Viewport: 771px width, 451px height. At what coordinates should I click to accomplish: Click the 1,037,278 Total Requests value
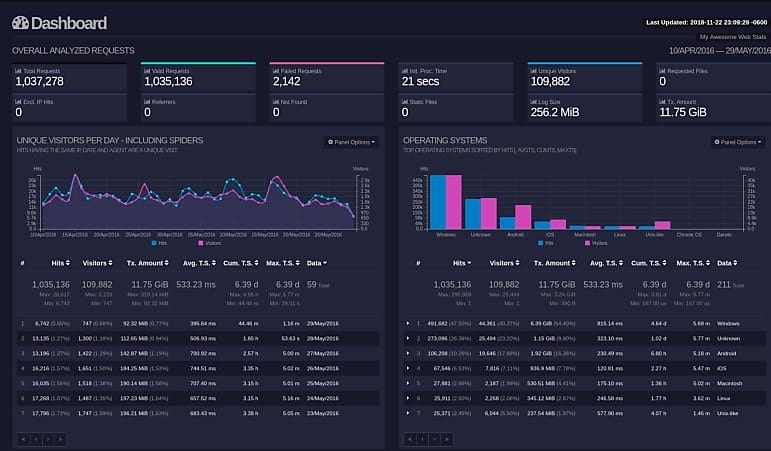tap(39, 82)
